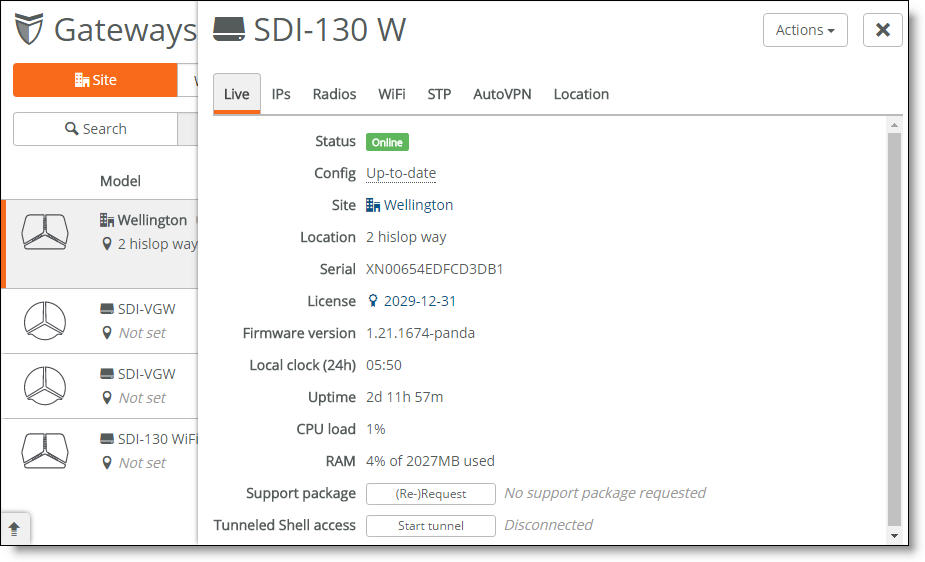Click the Up-to-date config link
The width and height of the screenshot is (925, 562).
click(x=401, y=173)
